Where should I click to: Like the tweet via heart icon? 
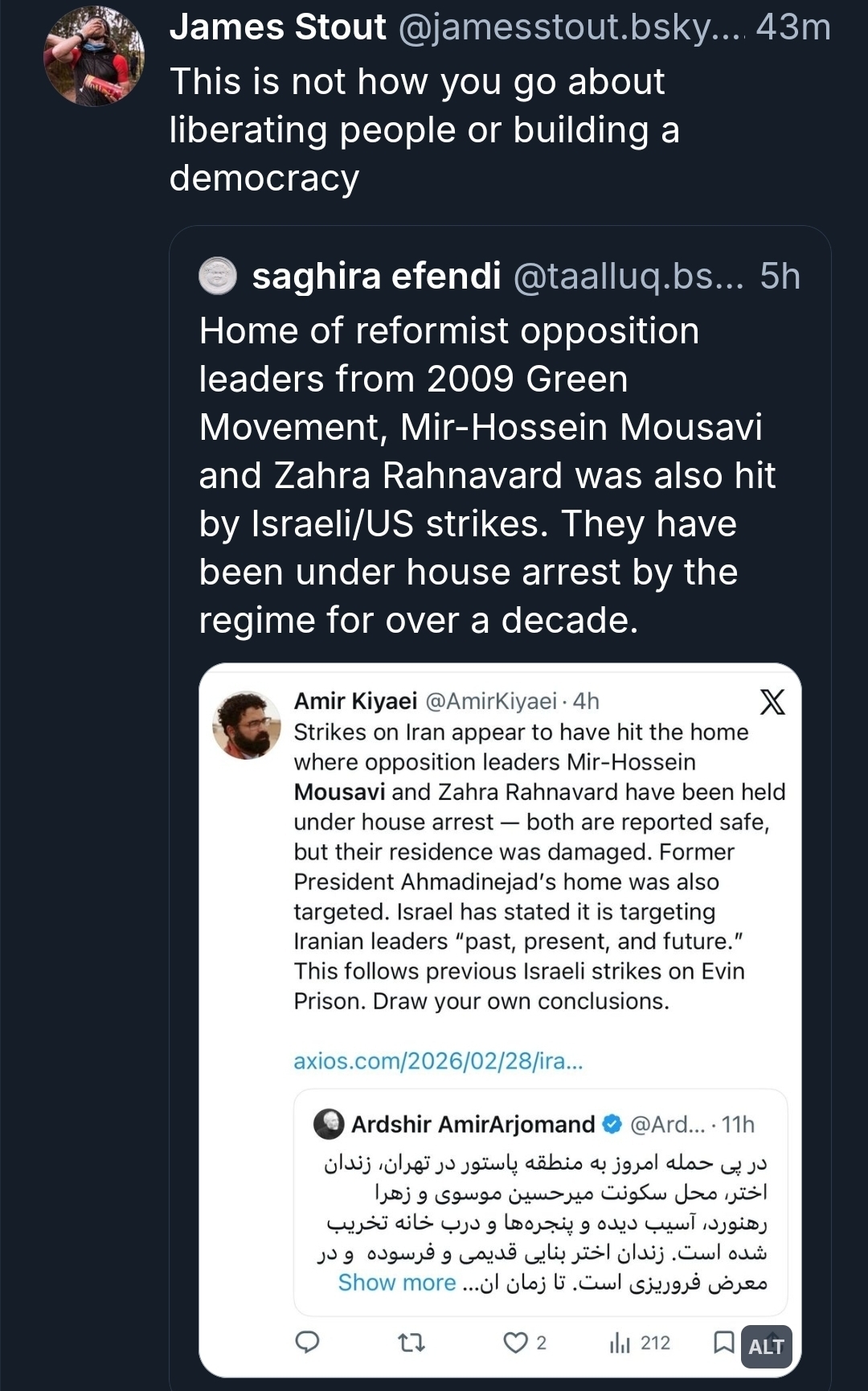coord(515,1342)
